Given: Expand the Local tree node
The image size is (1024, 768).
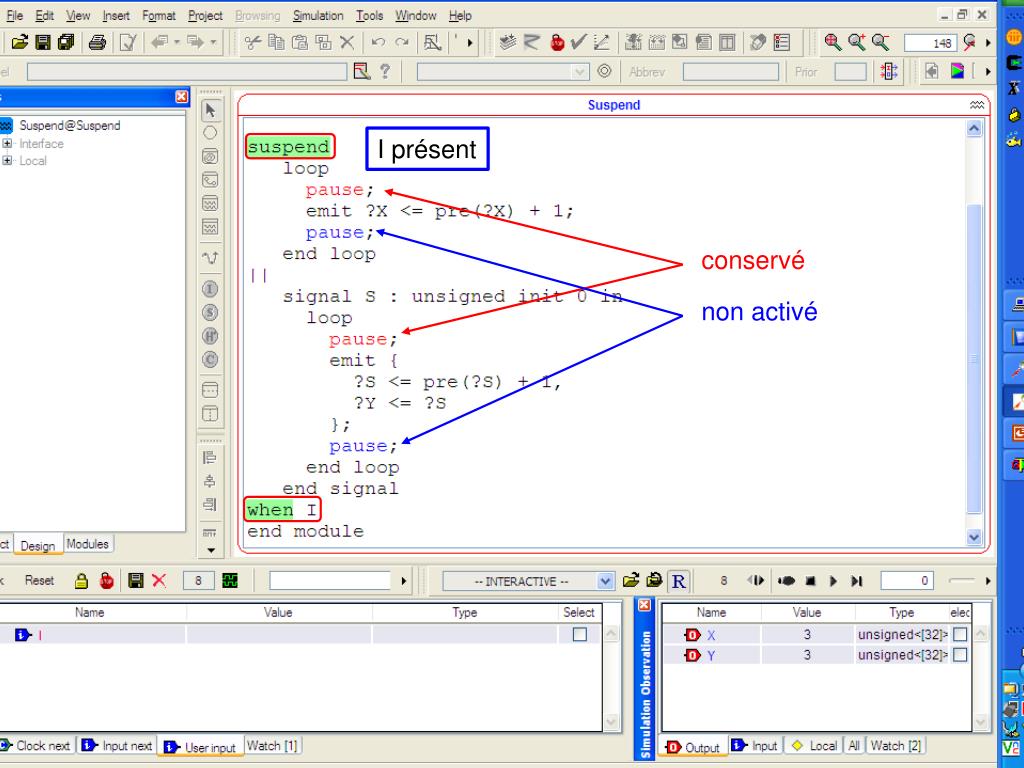Looking at the screenshot, I should [7, 160].
